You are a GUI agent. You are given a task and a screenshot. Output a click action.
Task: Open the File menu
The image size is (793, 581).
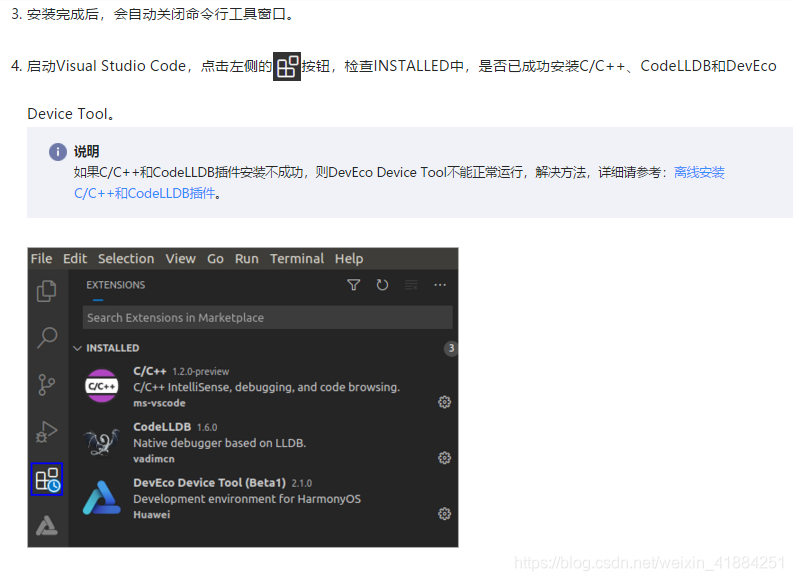coord(41,259)
